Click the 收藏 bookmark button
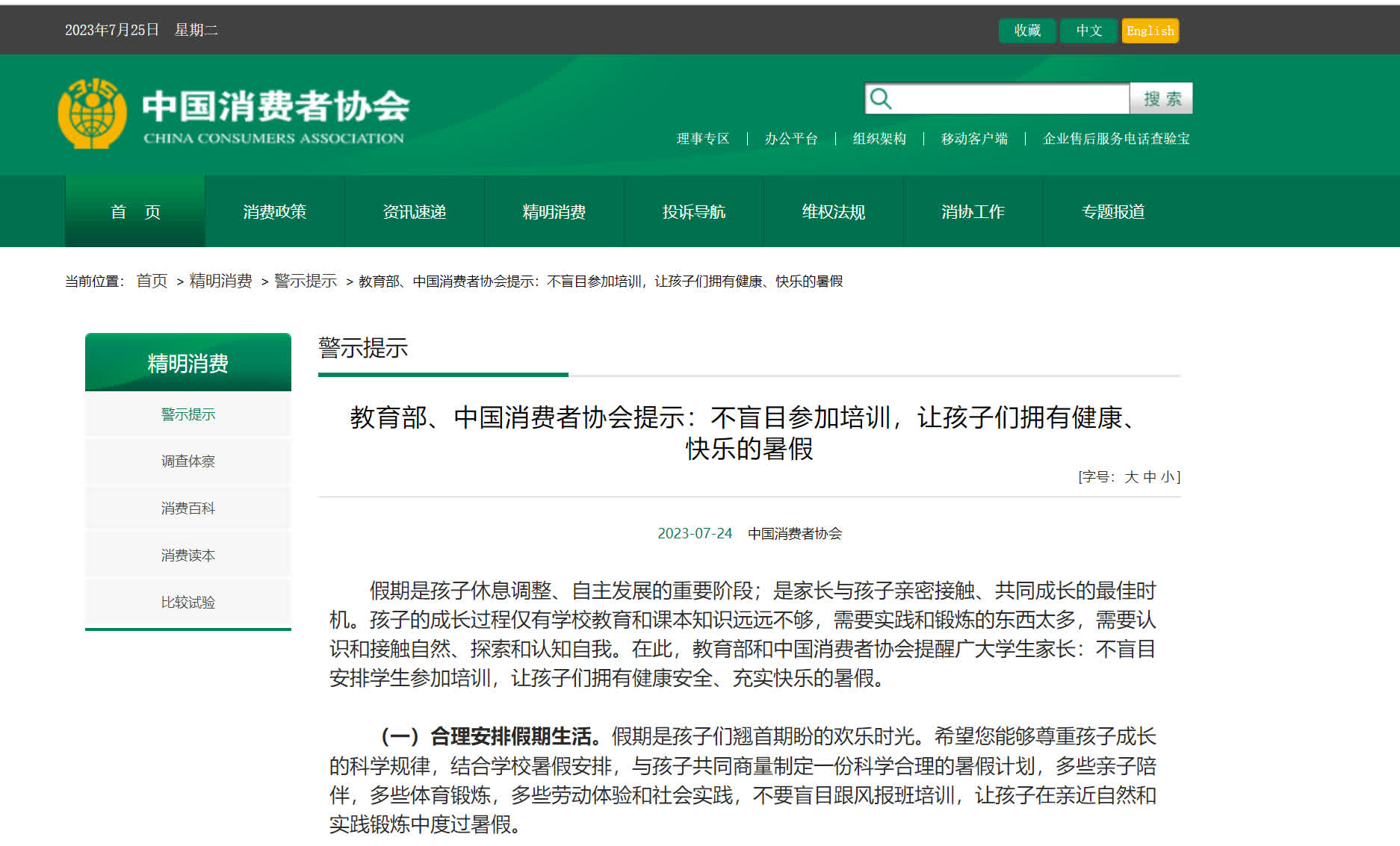 [1027, 31]
